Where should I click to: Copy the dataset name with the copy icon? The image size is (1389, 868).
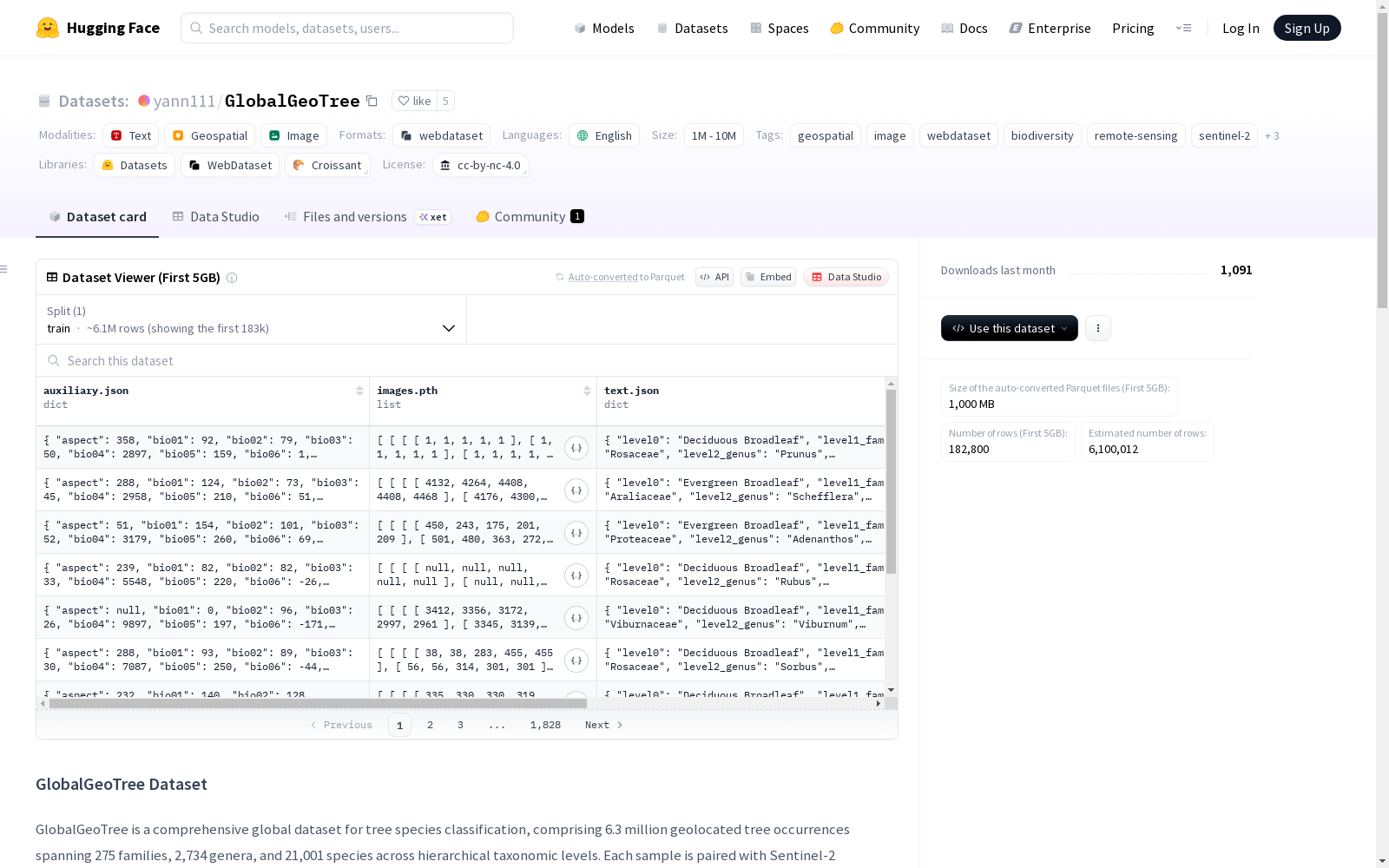pyautogui.click(x=372, y=101)
